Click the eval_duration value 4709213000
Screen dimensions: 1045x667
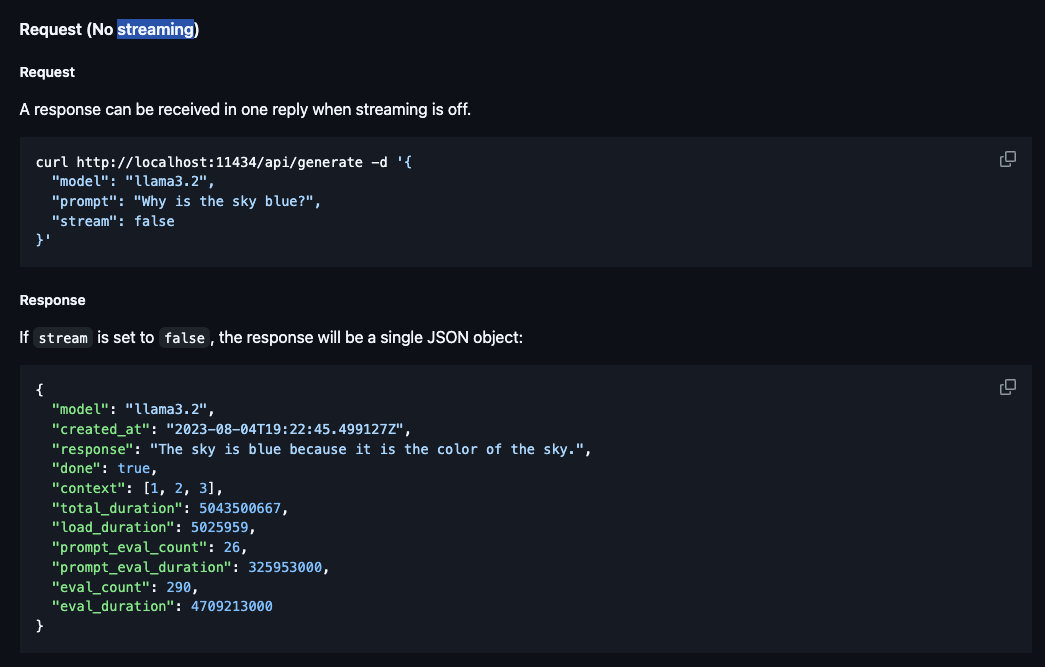(x=232, y=606)
